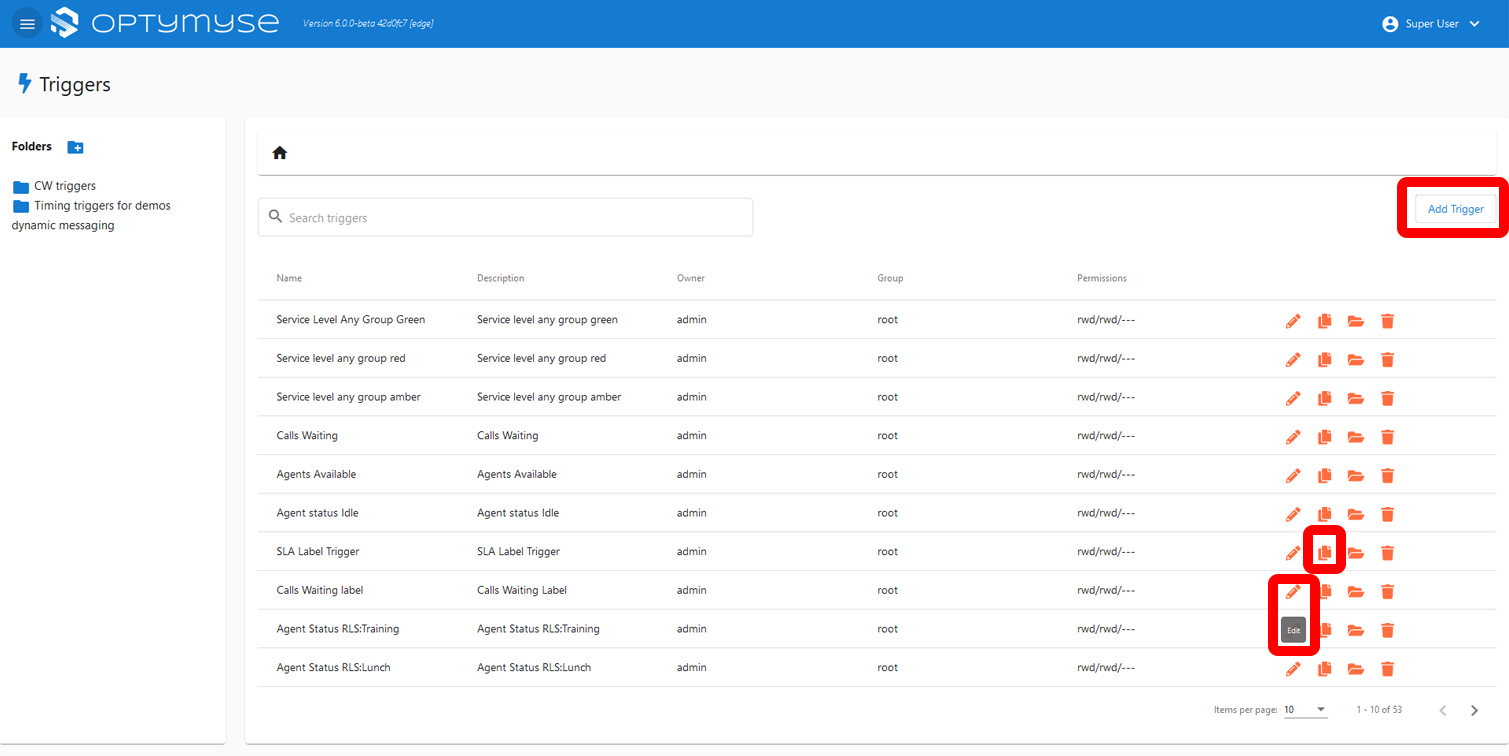Screen dimensions: 1509x756
Task: Delete the Calls Waiting trigger
Action: point(1387,437)
